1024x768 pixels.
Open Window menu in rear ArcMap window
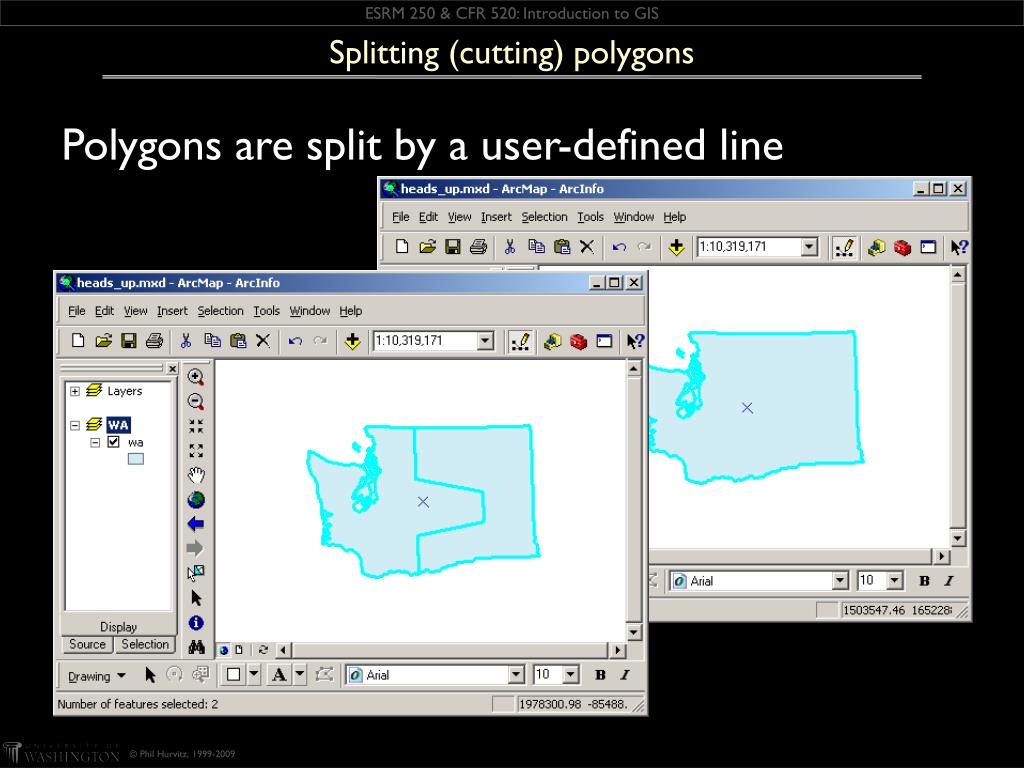coord(633,217)
